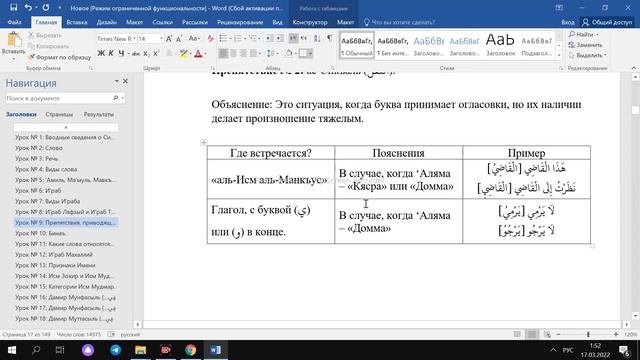Apply the Обычный style
Viewport: 640px width, 360px height.
click(x=357, y=45)
